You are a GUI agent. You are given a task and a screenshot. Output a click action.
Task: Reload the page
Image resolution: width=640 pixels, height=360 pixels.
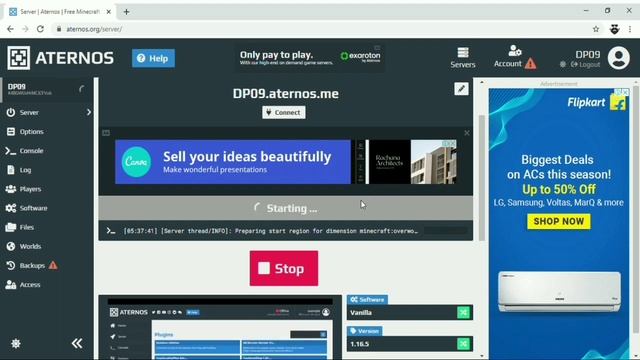[x=40, y=29]
